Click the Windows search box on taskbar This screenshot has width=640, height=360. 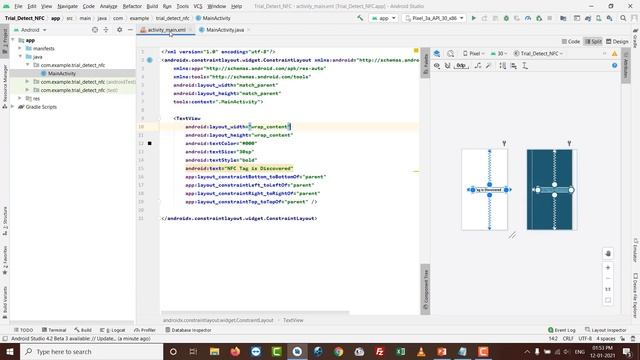91,351
